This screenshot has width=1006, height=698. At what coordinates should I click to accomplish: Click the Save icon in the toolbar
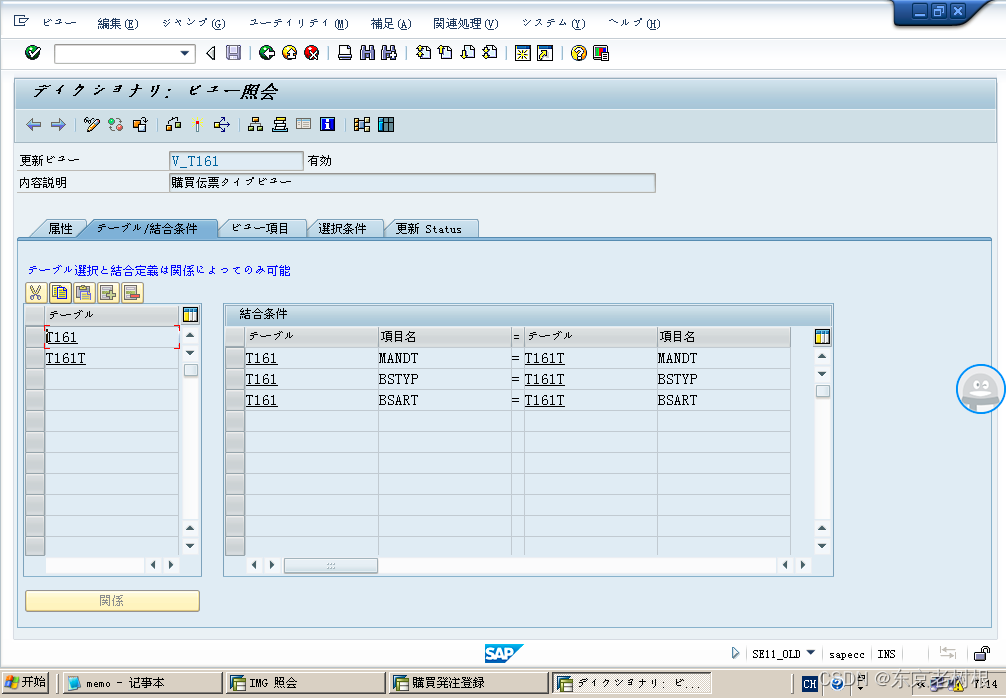(x=234, y=52)
